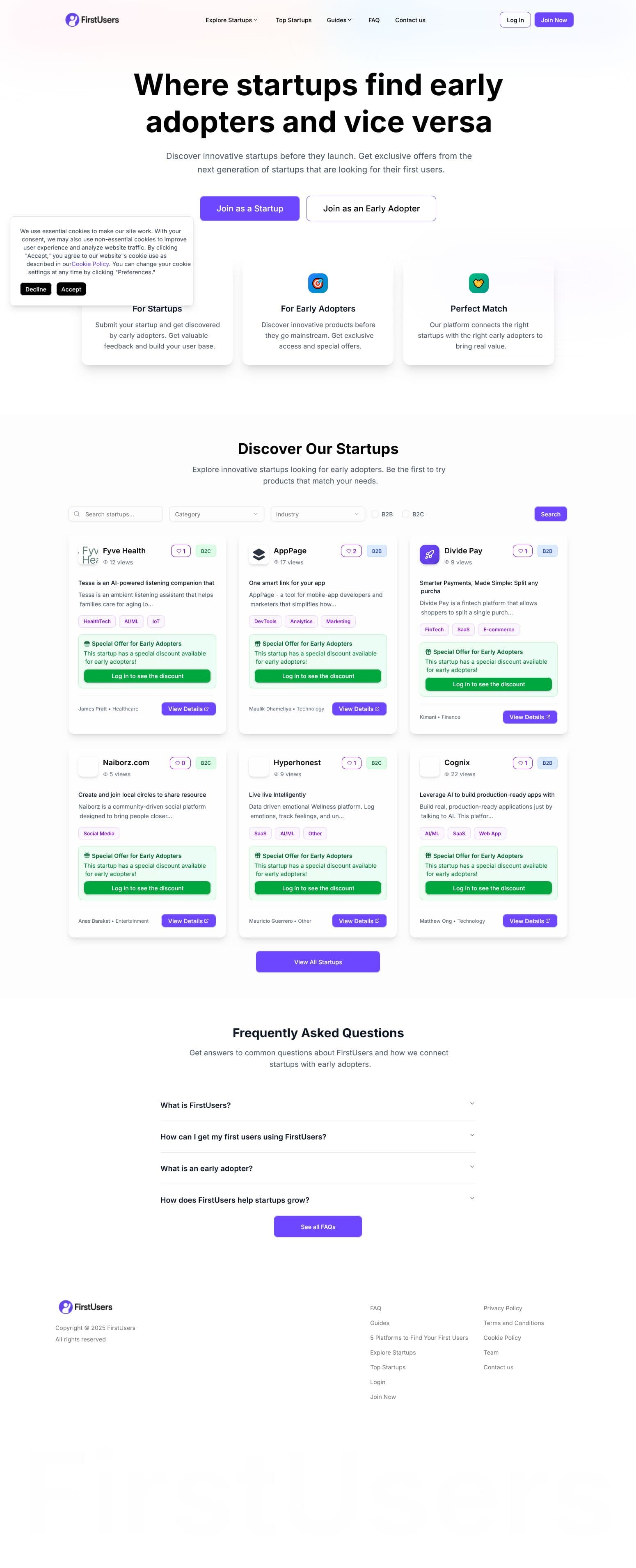Toggle the heart like on Hyperhonest card
The image size is (636, 1568).
click(x=351, y=763)
